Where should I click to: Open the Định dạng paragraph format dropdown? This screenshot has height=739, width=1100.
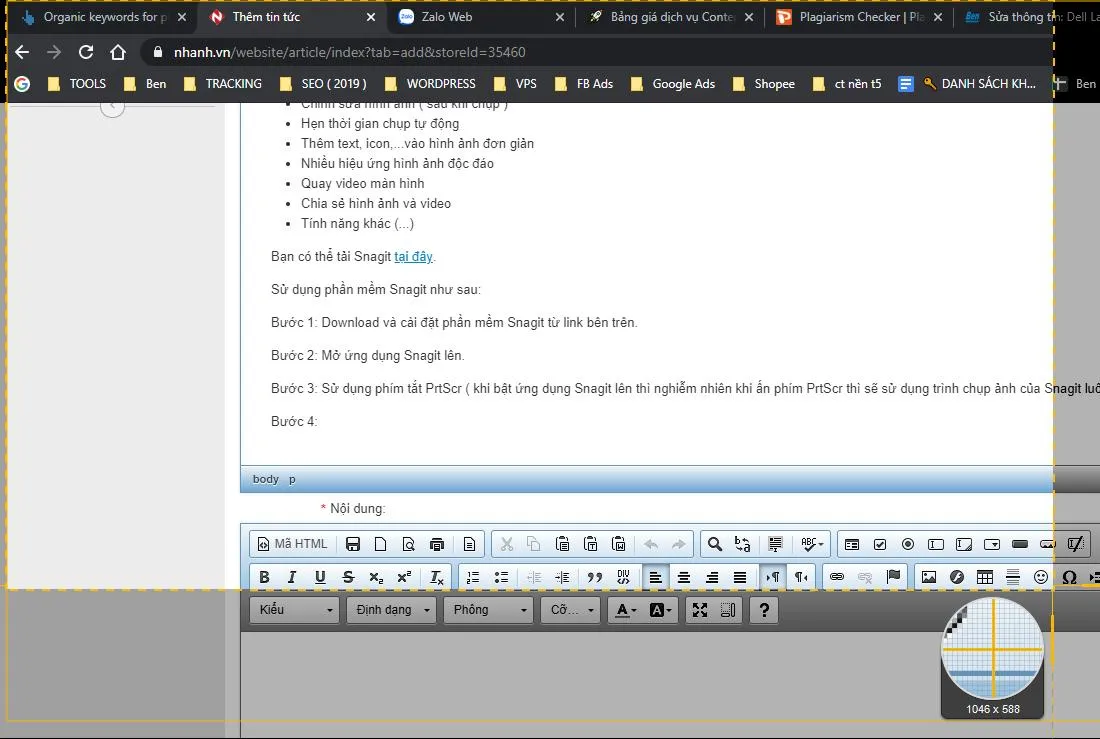(390, 609)
